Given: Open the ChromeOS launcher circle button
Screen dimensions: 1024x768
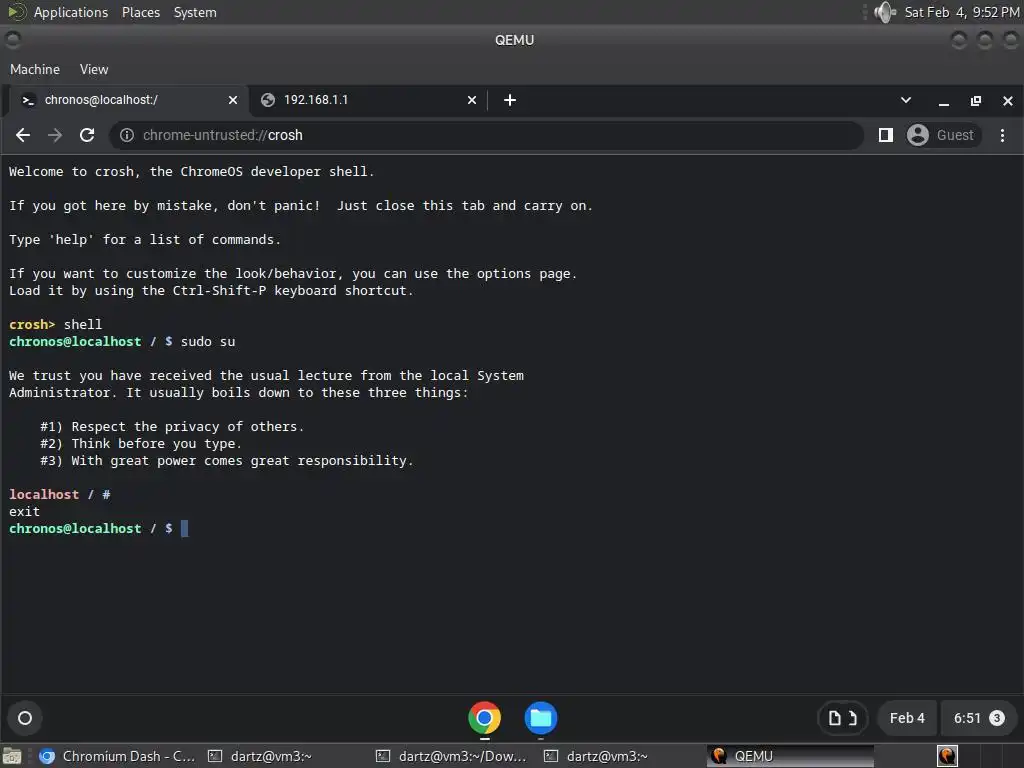Looking at the screenshot, I should (25, 718).
